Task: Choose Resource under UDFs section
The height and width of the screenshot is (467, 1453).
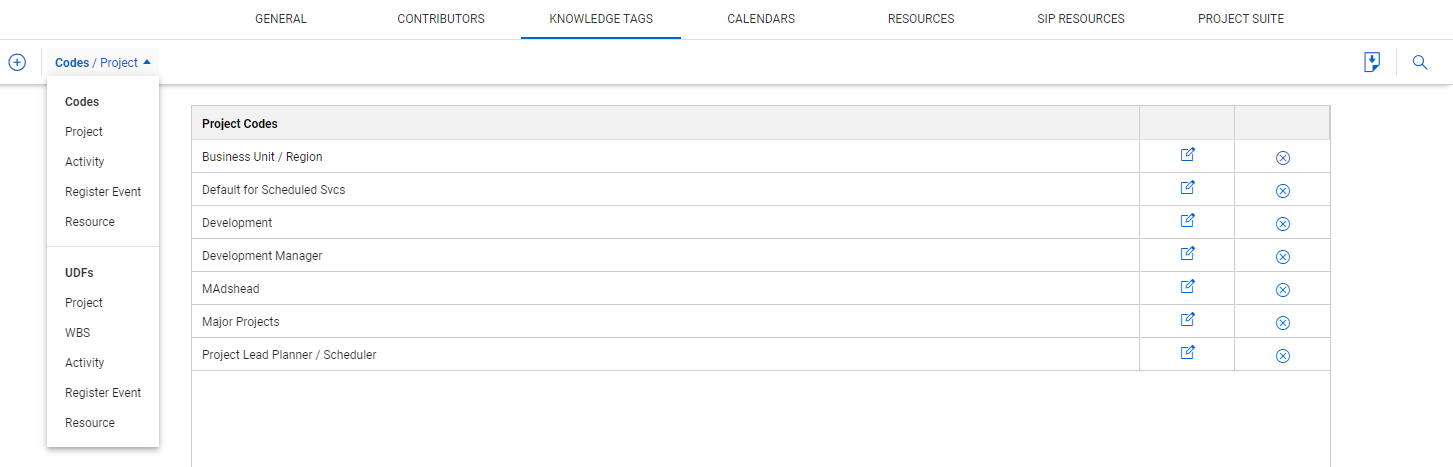Action: (x=90, y=423)
